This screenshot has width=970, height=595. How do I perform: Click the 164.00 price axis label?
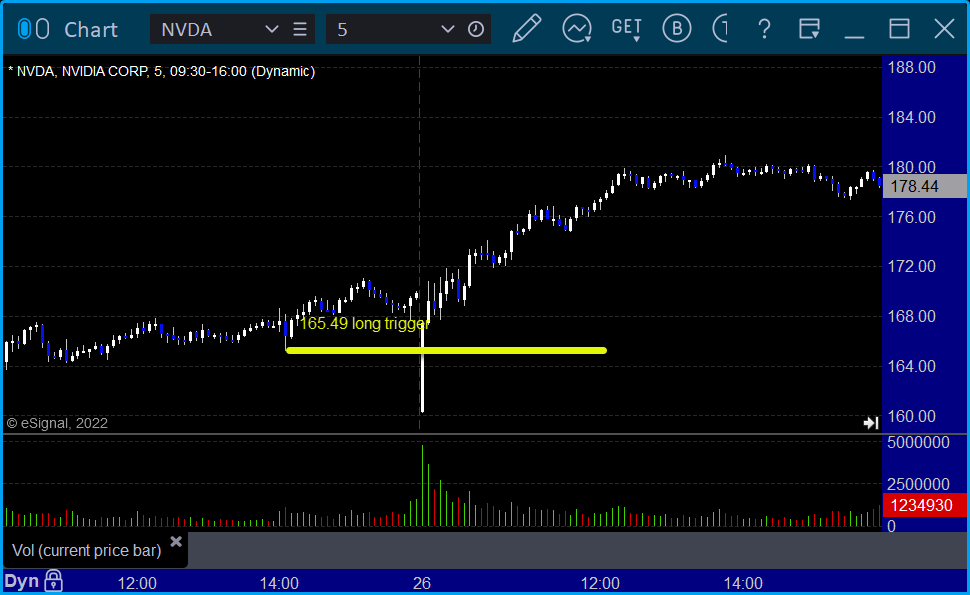912,366
